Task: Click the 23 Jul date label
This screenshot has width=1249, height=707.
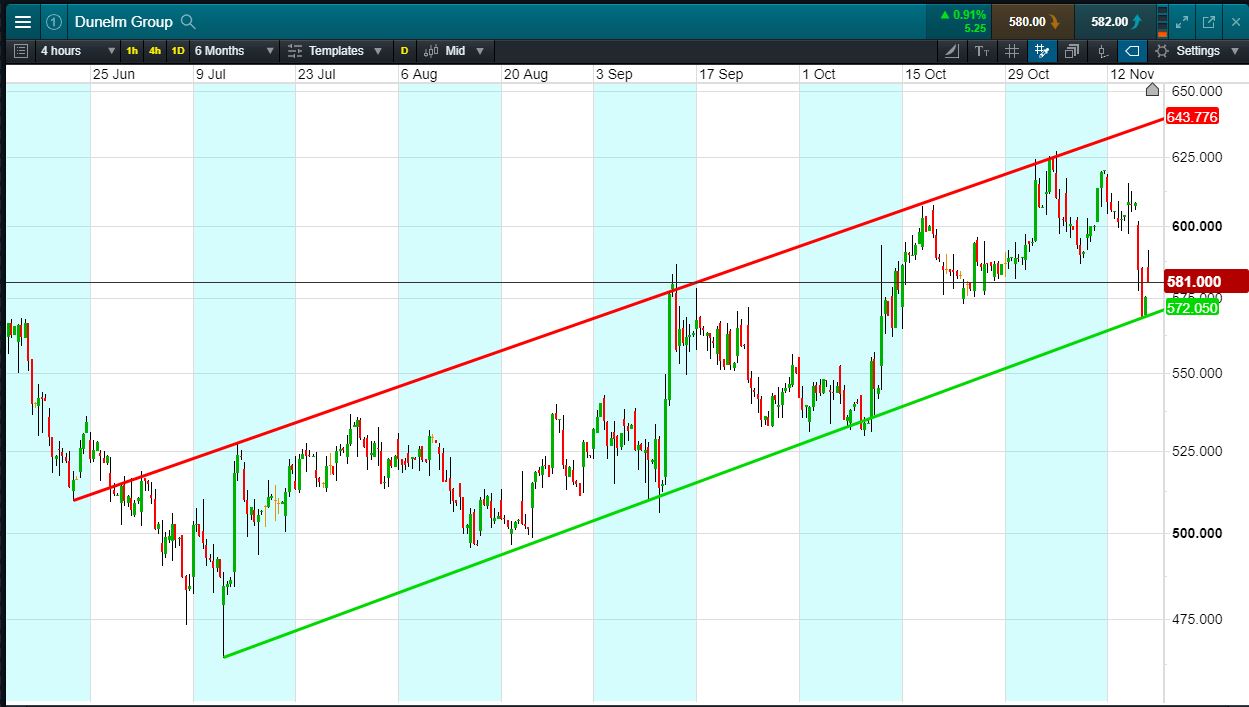Action: click(316, 74)
